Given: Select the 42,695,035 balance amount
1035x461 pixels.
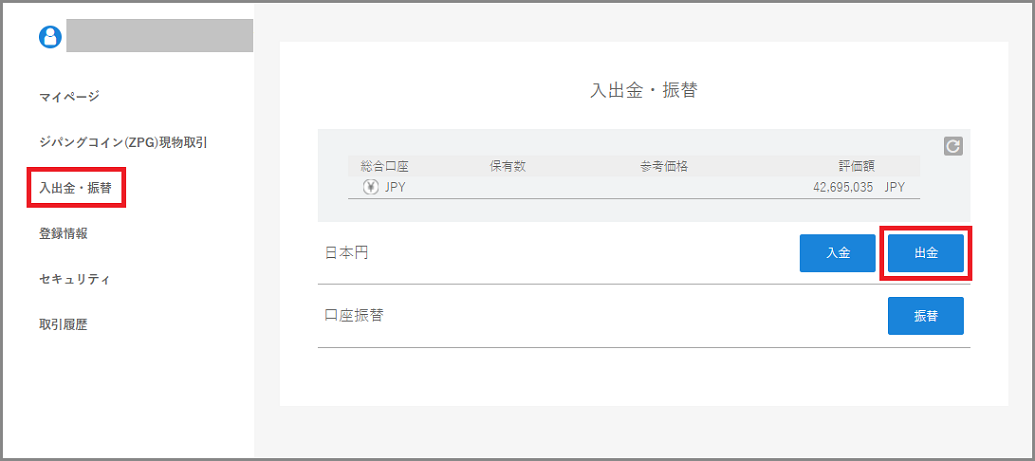Looking at the screenshot, I should pyautogui.click(x=843, y=187).
